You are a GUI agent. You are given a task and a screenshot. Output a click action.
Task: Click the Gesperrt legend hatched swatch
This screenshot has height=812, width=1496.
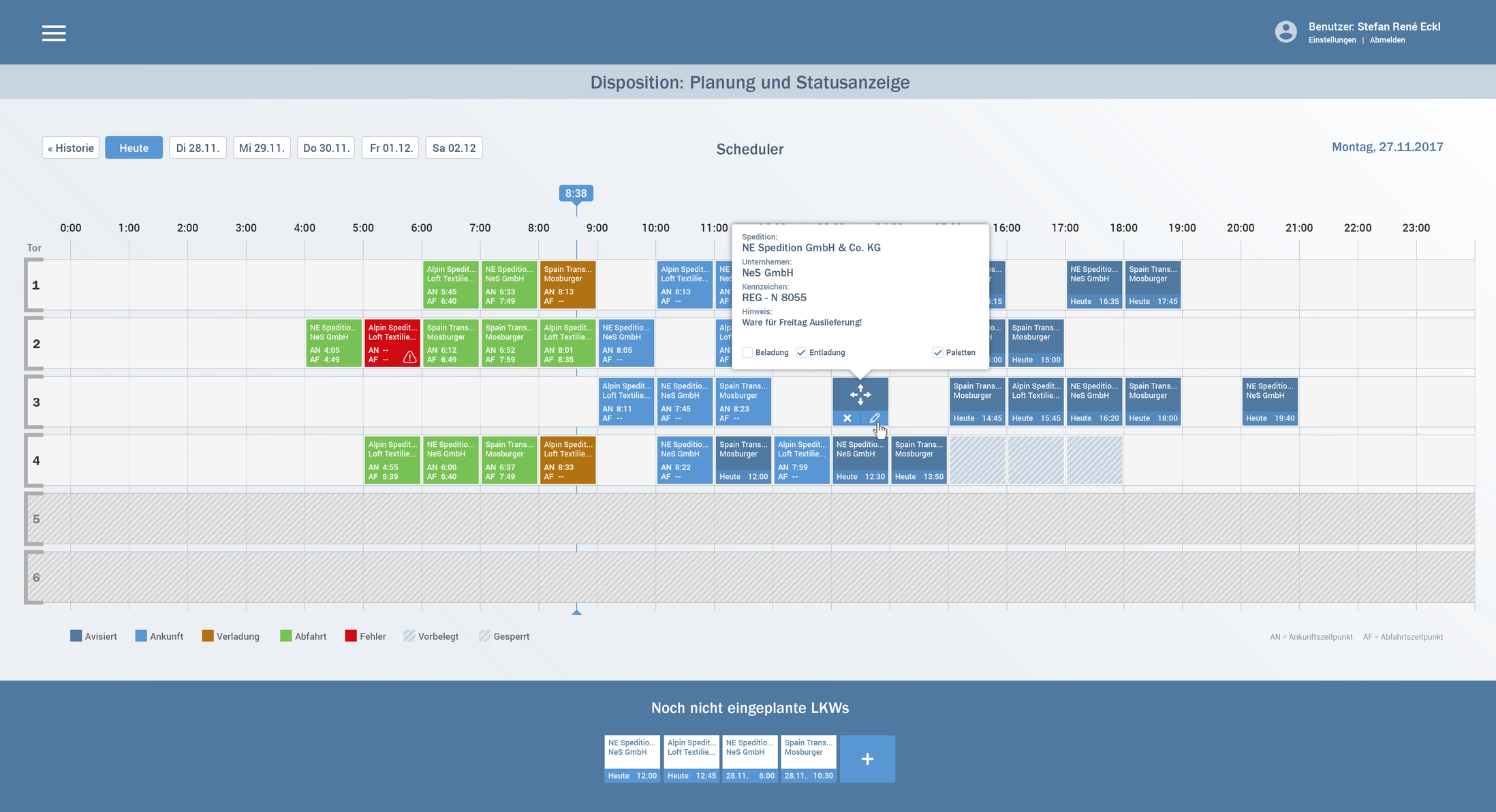tap(484, 636)
